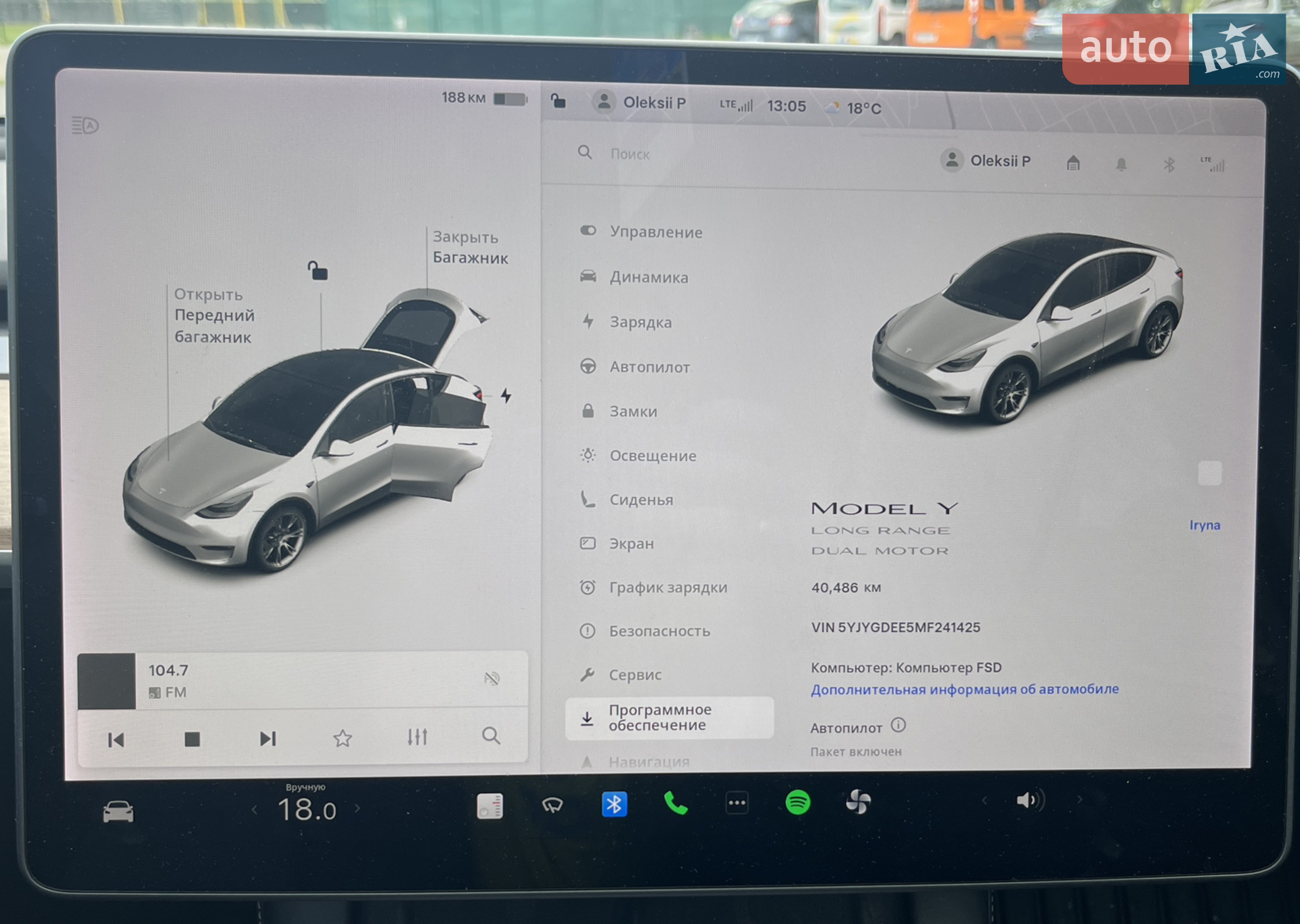
Task: Open the Безопасность menu
Action: [645, 631]
